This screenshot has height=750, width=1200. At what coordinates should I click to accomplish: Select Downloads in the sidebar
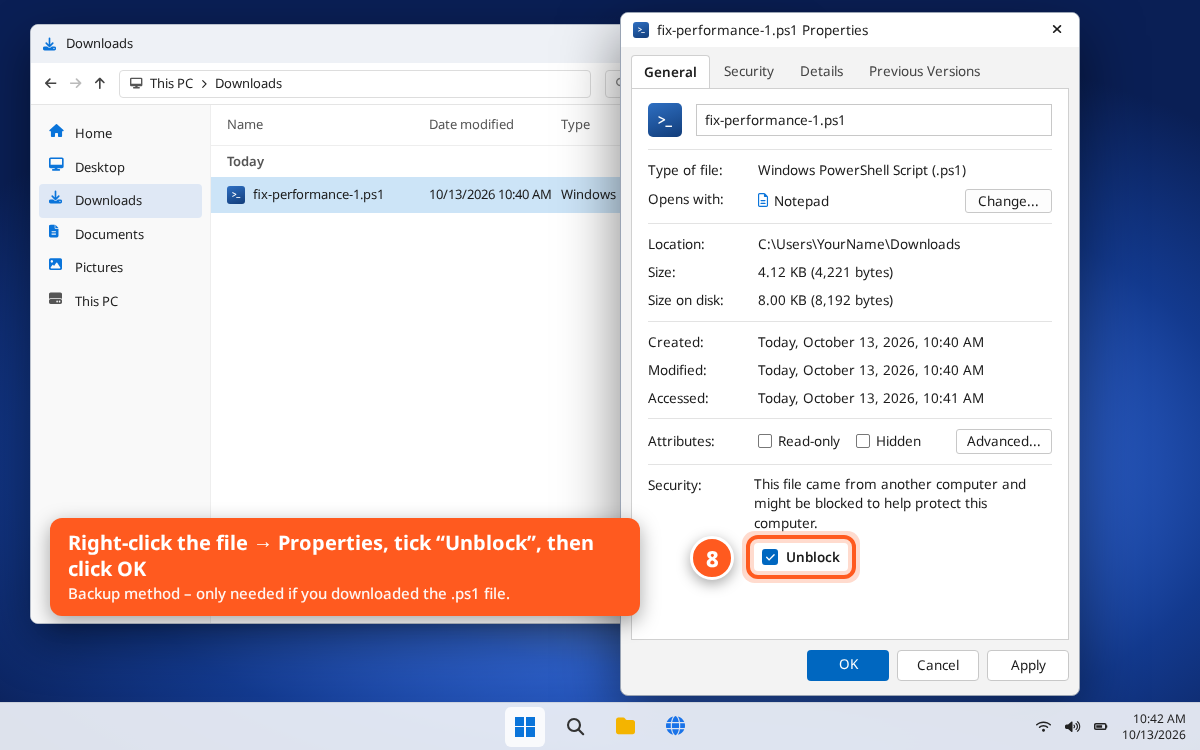tap(120, 200)
